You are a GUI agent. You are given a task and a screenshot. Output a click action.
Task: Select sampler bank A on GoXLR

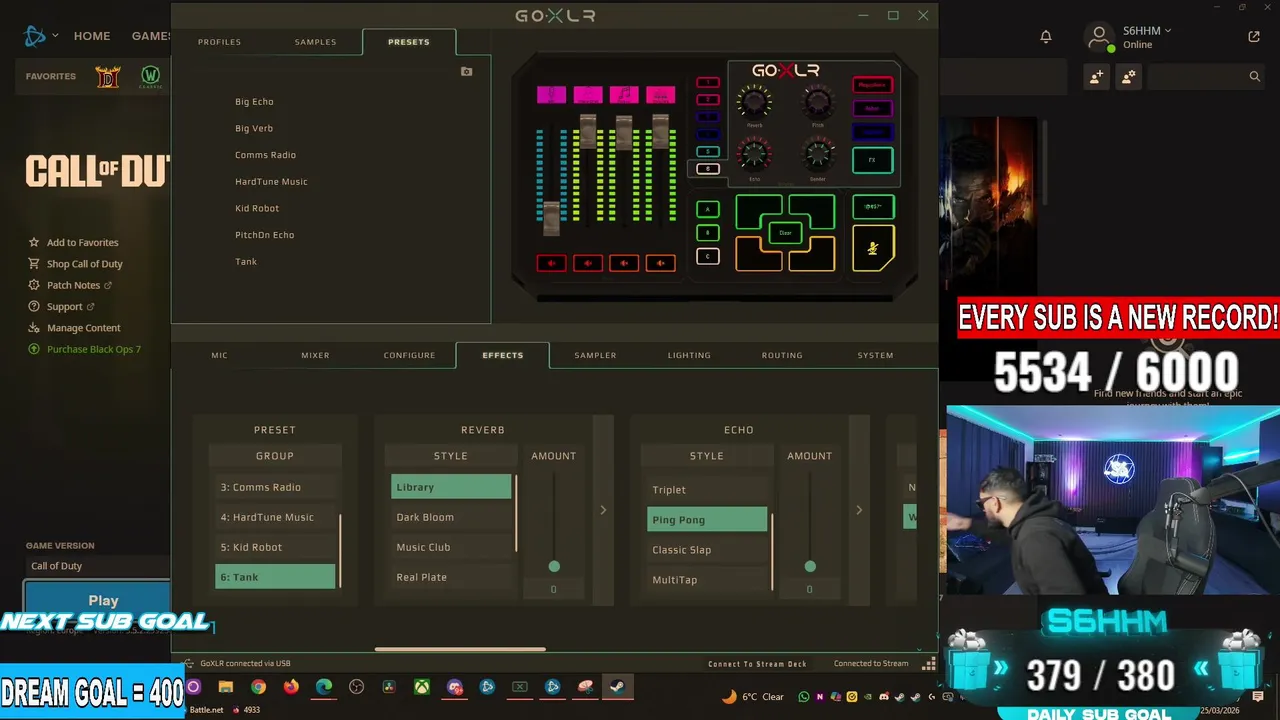pos(708,209)
